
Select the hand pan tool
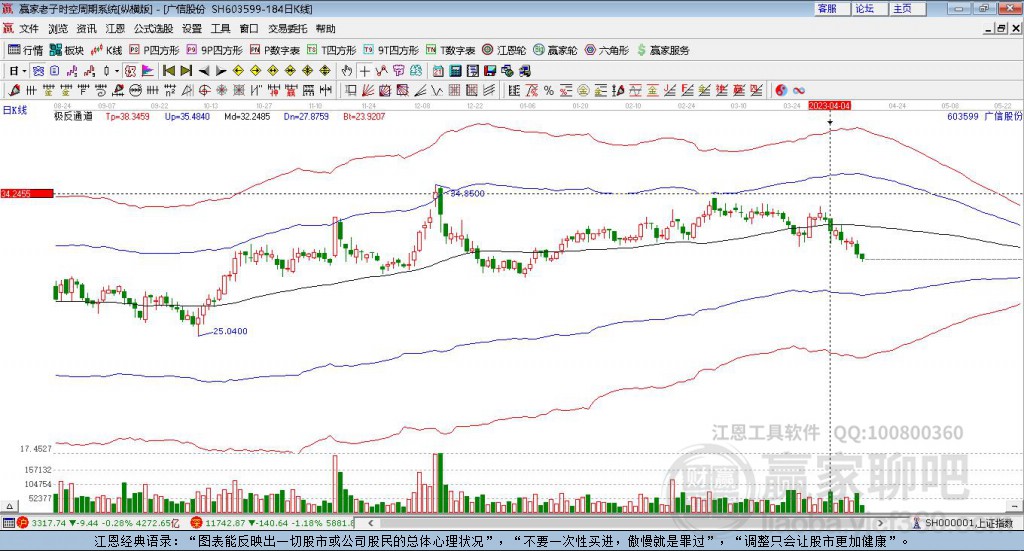(346, 71)
